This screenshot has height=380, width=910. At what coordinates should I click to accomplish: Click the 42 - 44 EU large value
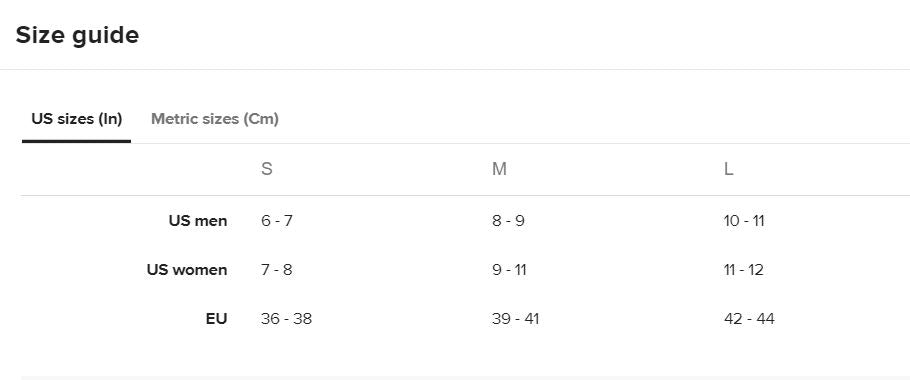(x=749, y=319)
